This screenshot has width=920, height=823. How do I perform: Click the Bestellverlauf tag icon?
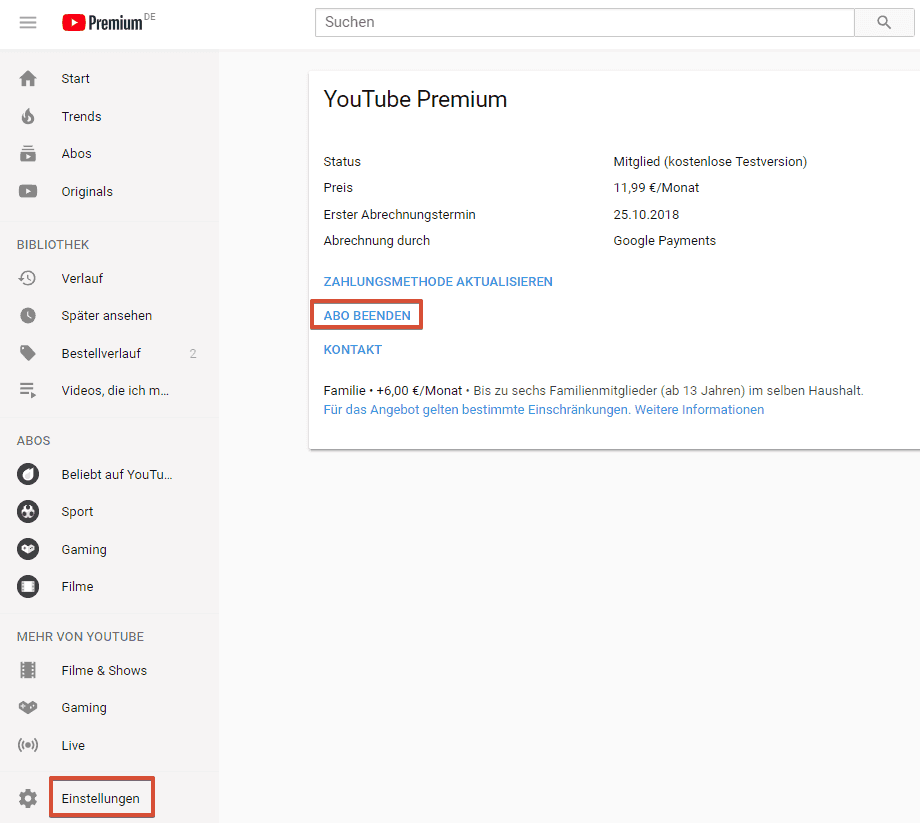[x=28, y=353]
